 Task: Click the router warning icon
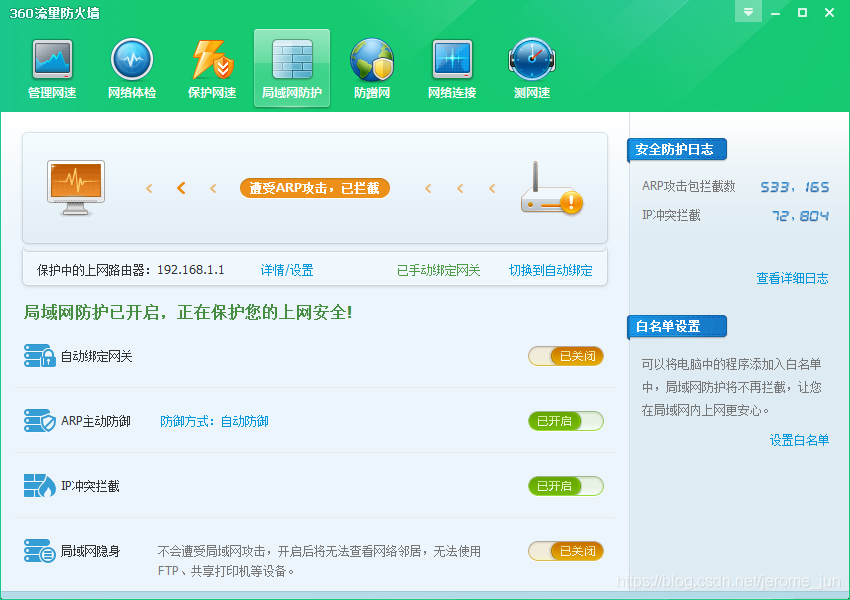[x=551, y=188]
